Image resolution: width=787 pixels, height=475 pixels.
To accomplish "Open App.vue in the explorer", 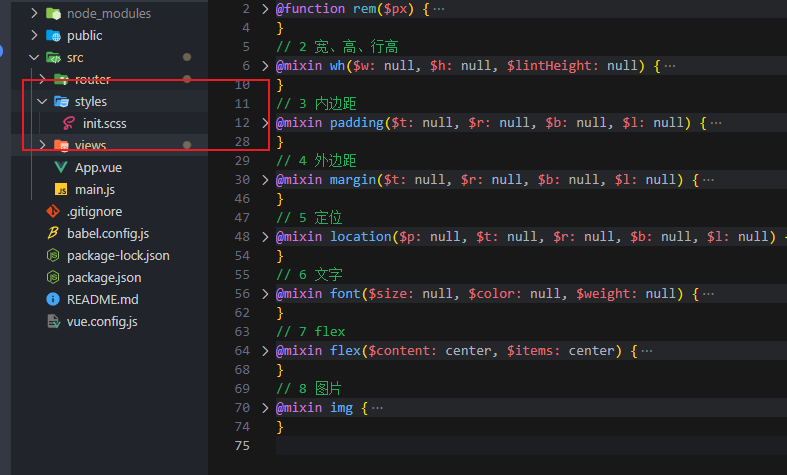I will [98, 168].
